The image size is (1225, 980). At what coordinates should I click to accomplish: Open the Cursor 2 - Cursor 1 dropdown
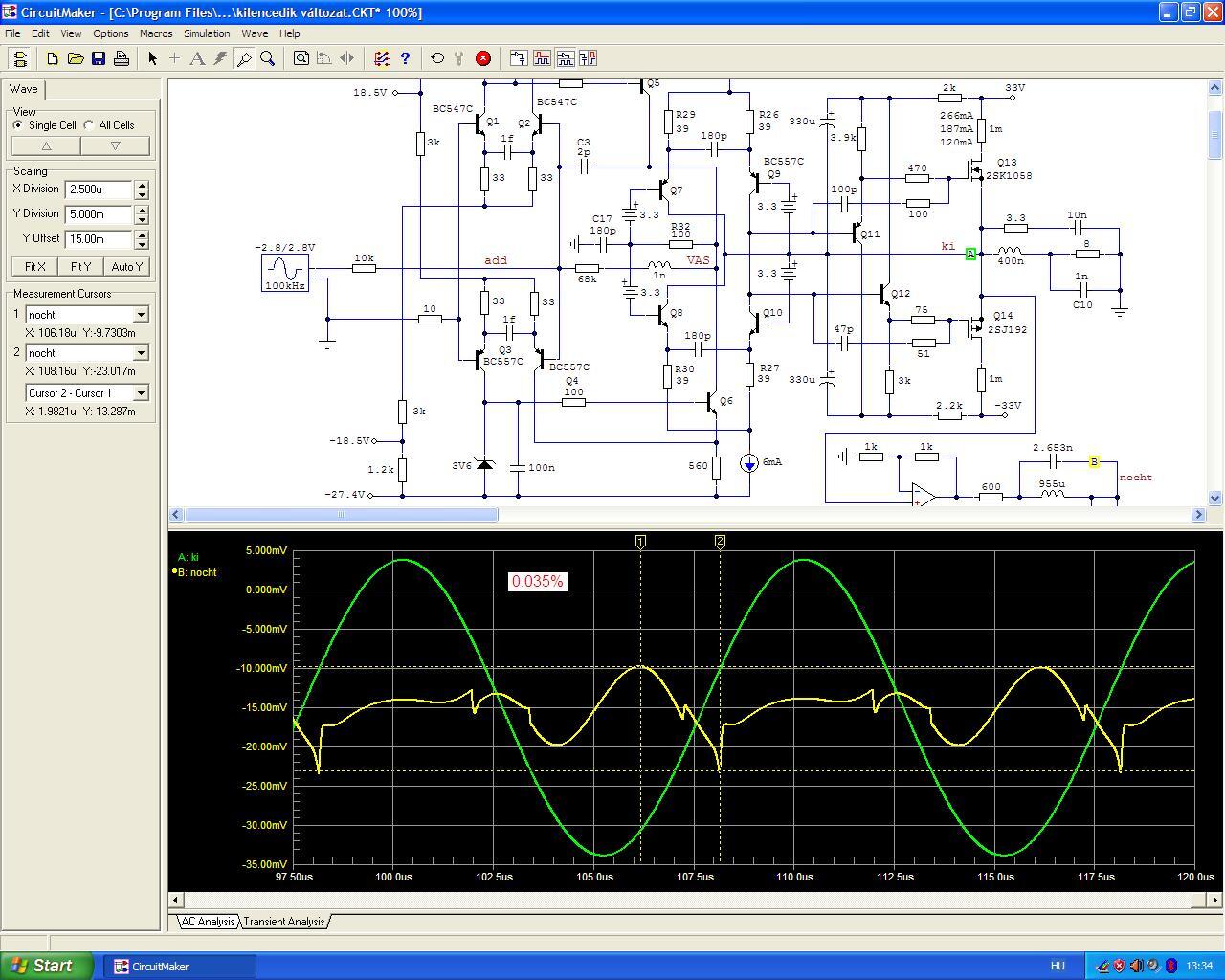point(141,393)
